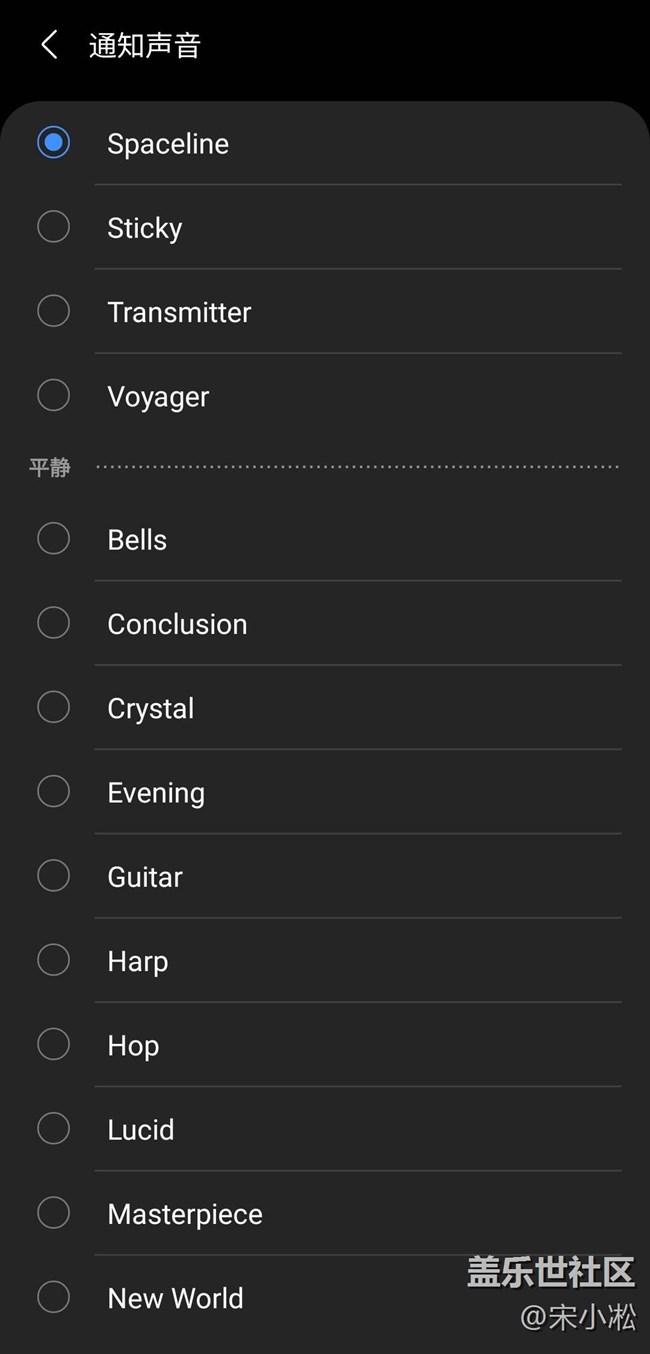Pick the Lucid radio button

[53, 1129]
